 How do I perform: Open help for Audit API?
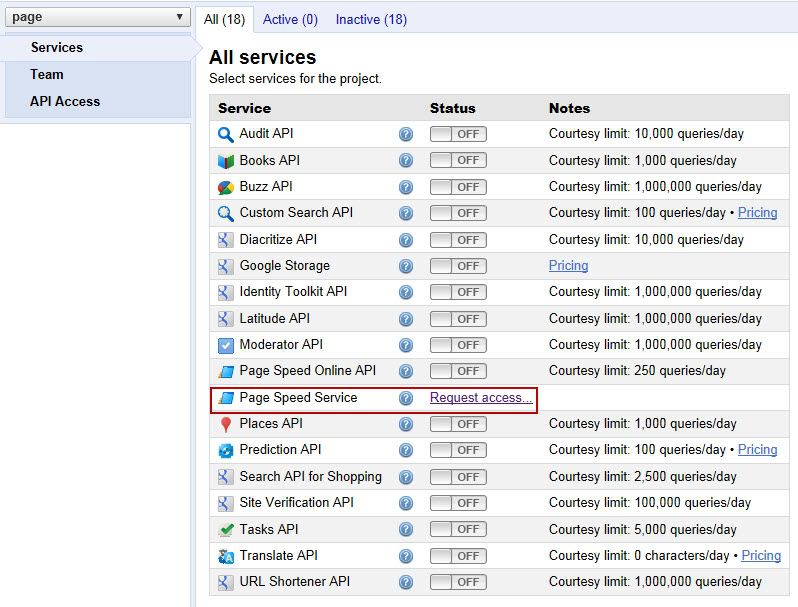coord(406,134)
